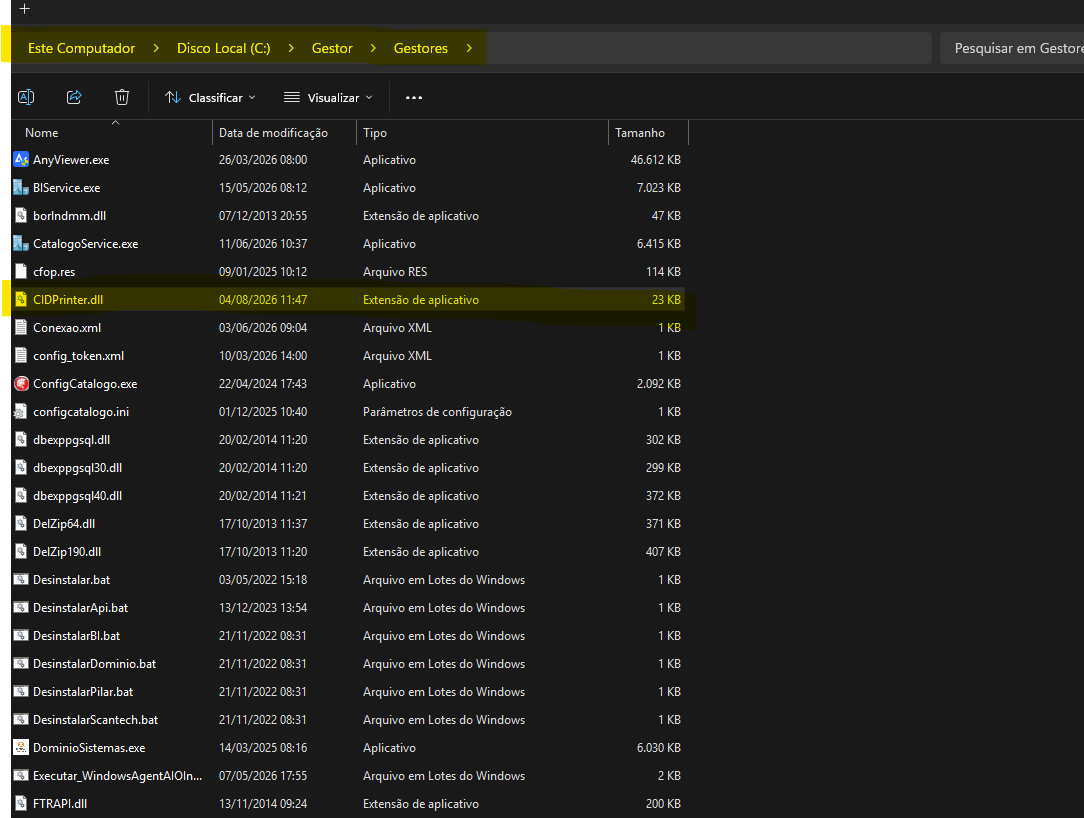Viewport: 1084px width, 818px height.
Task: Select the DesinstalarApi.bat file icon
Action: (x=21, y=608)
